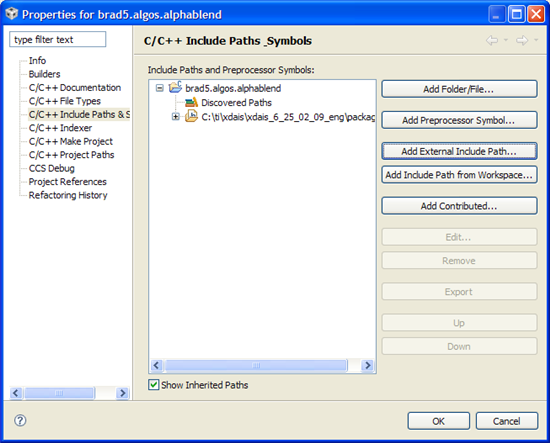Confirm with the OK button
Image resolution: width=550 pixels, height=443 pixels.
click(x=438, y=421)
